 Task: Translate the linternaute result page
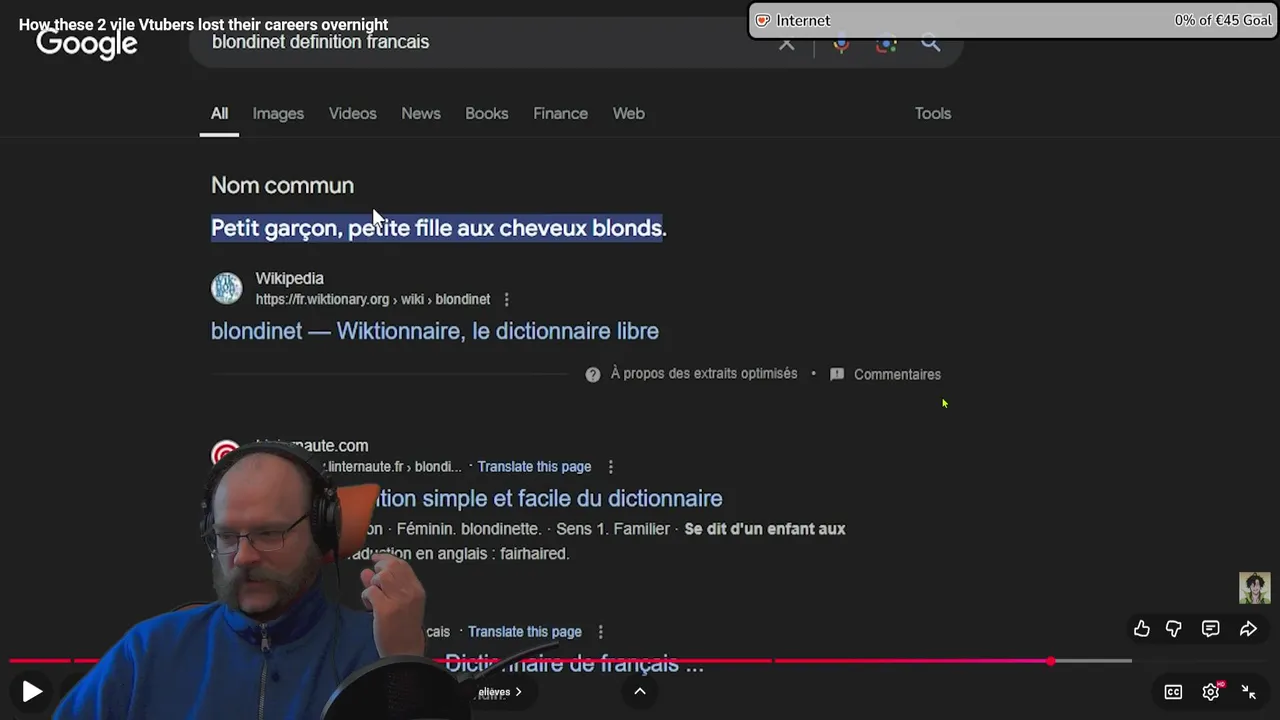[534, 467]
